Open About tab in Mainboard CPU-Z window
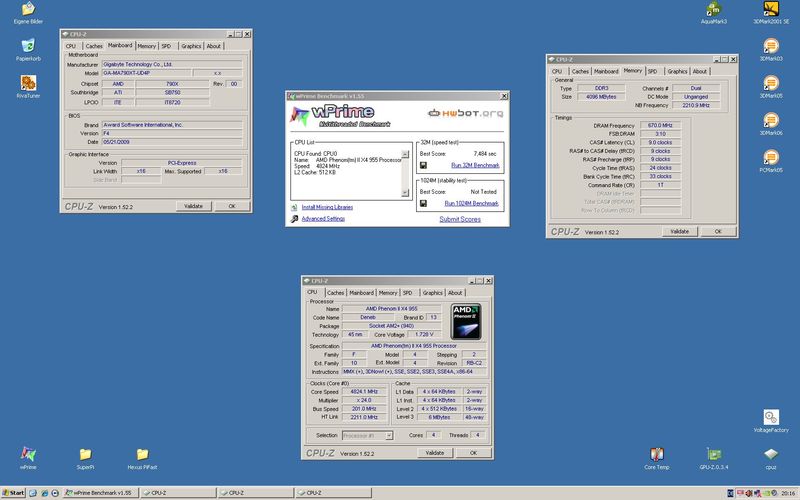Viewport: 800px width, 500px height. click(x=213, y=46)
